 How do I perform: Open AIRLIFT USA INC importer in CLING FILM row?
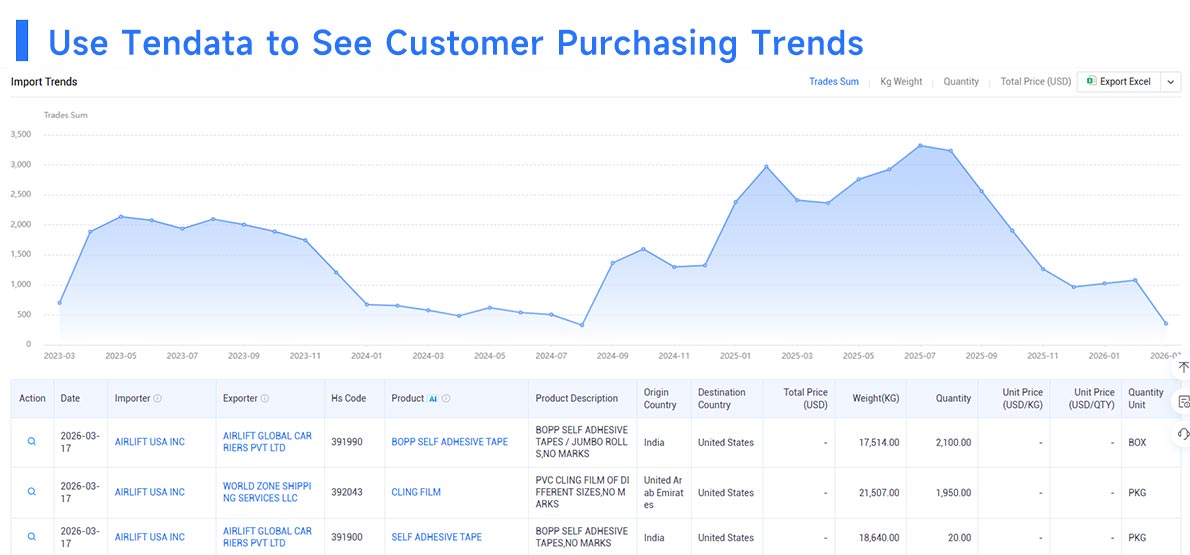tap(150, 492)
